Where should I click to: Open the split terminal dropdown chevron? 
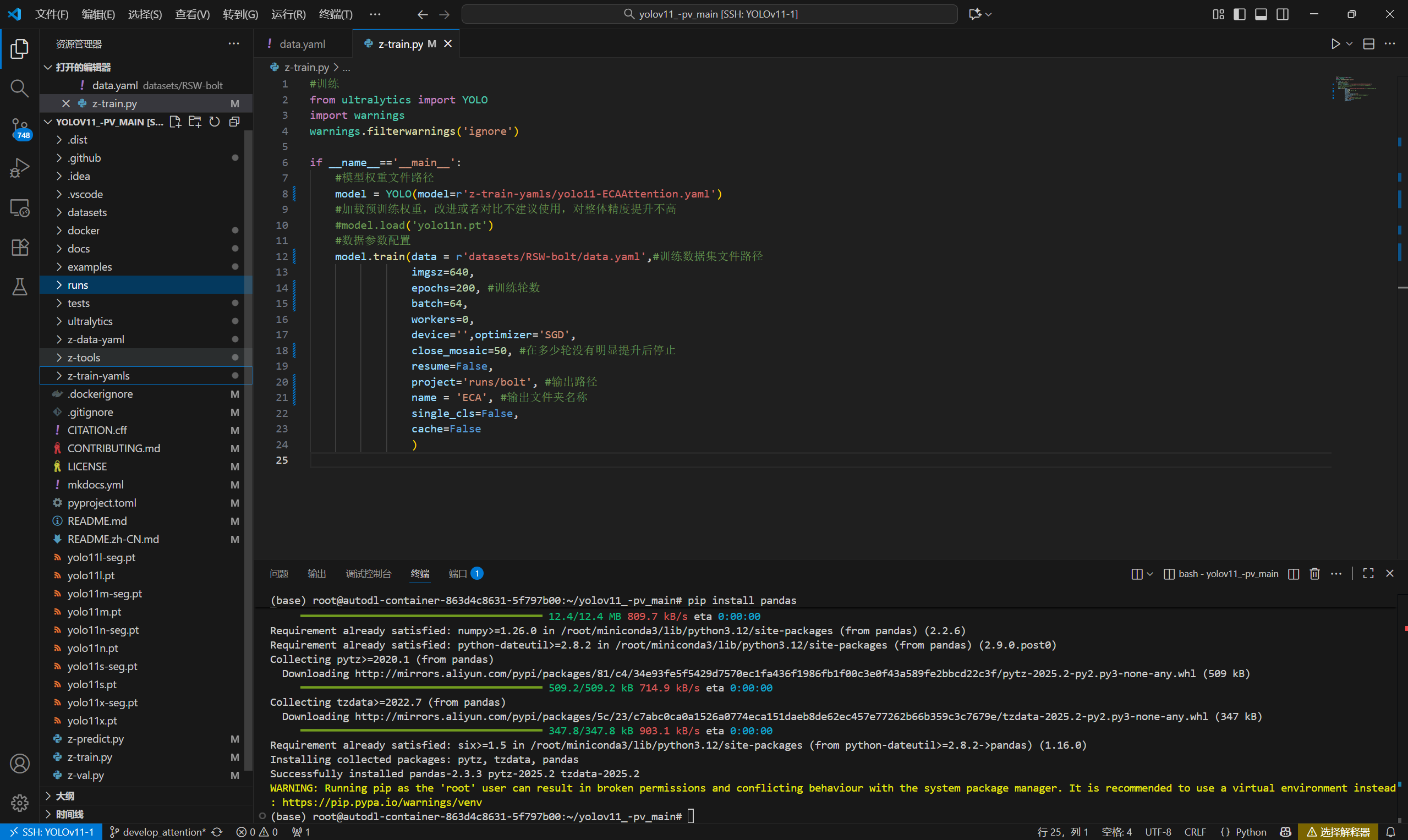[x=1149, y=573]
